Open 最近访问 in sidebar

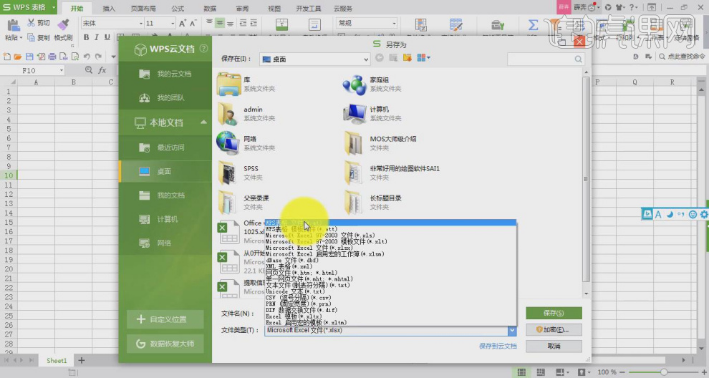coord(165,147)
